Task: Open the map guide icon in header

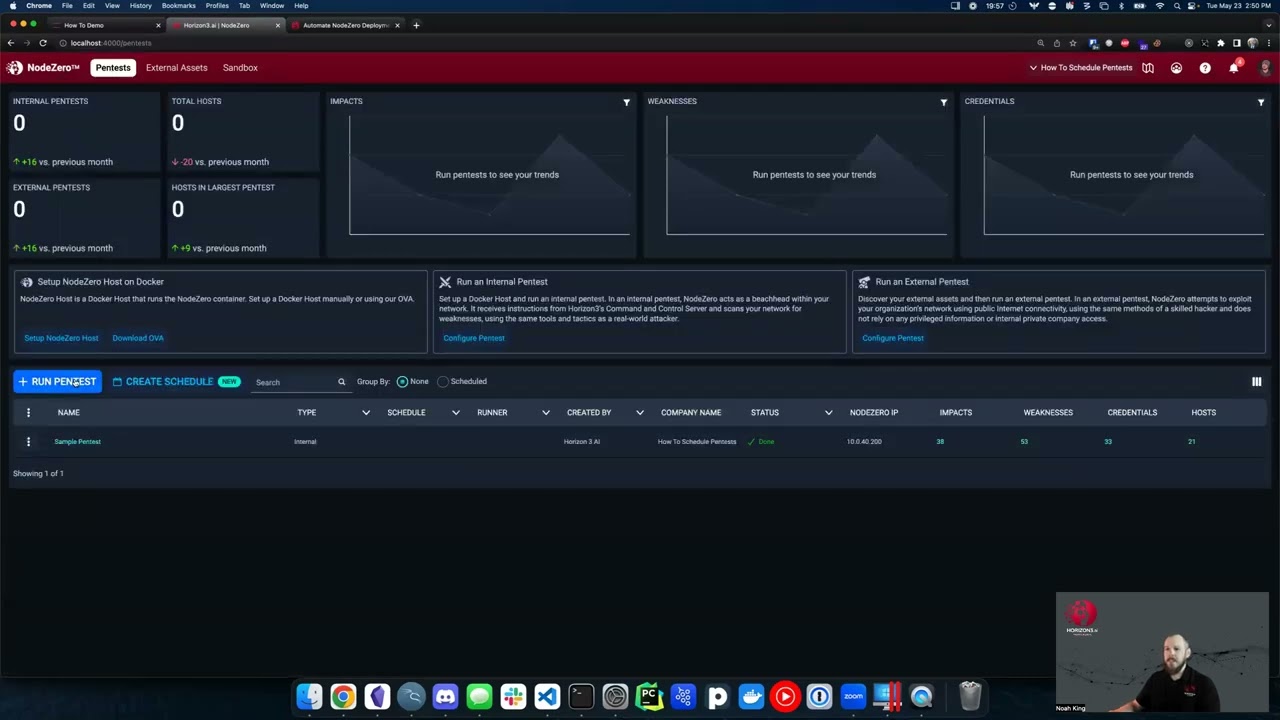Action: pos(1148,68)
